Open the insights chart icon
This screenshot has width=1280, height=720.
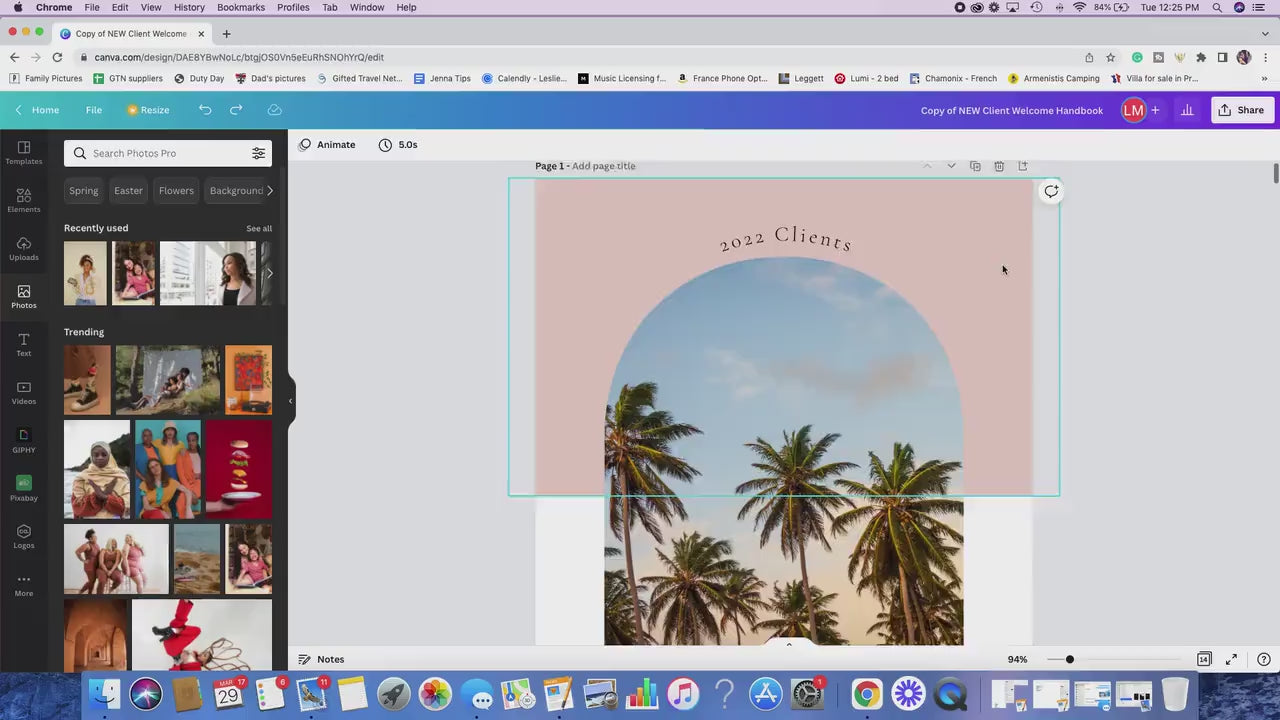[1187, 110]
